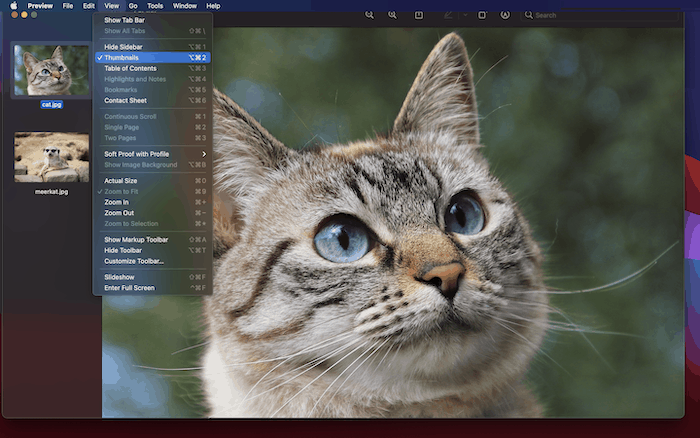The width and height of the screenshot is (700, 438).
Task: Open the Apple menu
Action: (x=14, y=6)
